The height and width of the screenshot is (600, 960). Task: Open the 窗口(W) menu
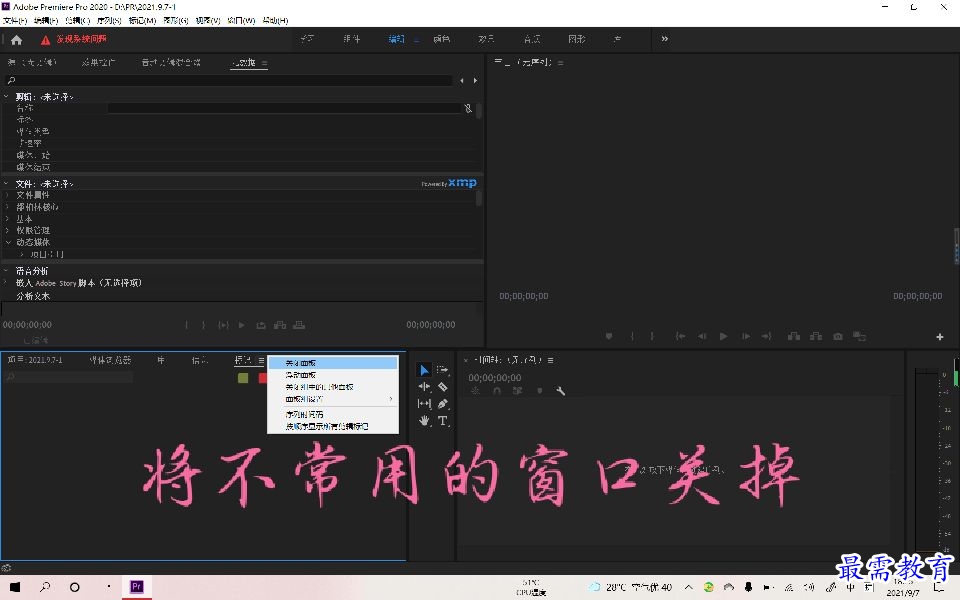pos(241,20)
